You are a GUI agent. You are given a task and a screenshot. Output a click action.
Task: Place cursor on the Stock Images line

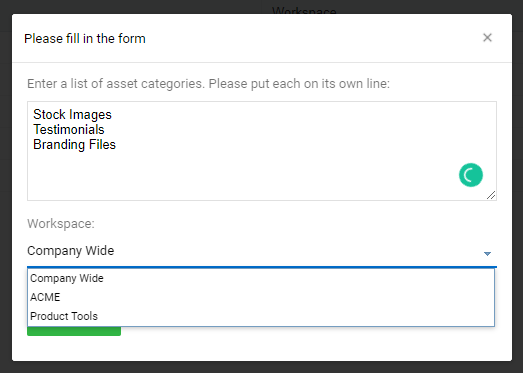click(72, 114)
